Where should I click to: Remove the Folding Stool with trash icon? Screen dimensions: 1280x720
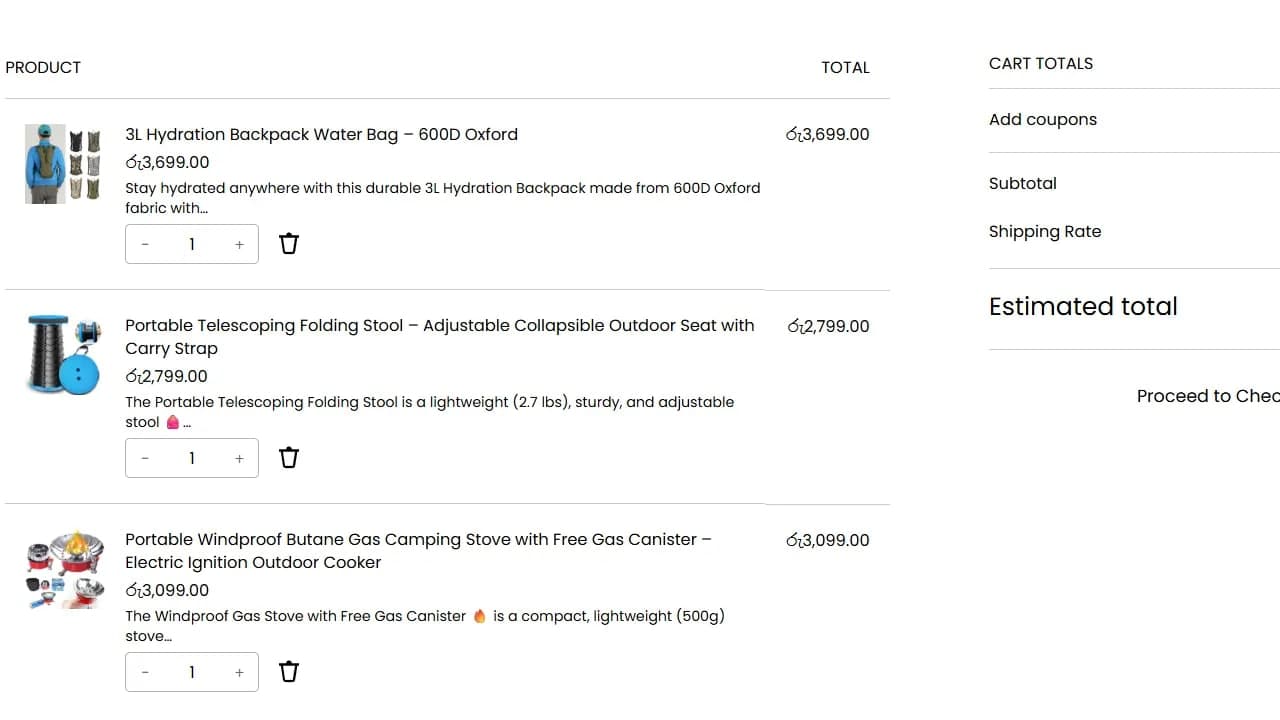click(289, 458)
